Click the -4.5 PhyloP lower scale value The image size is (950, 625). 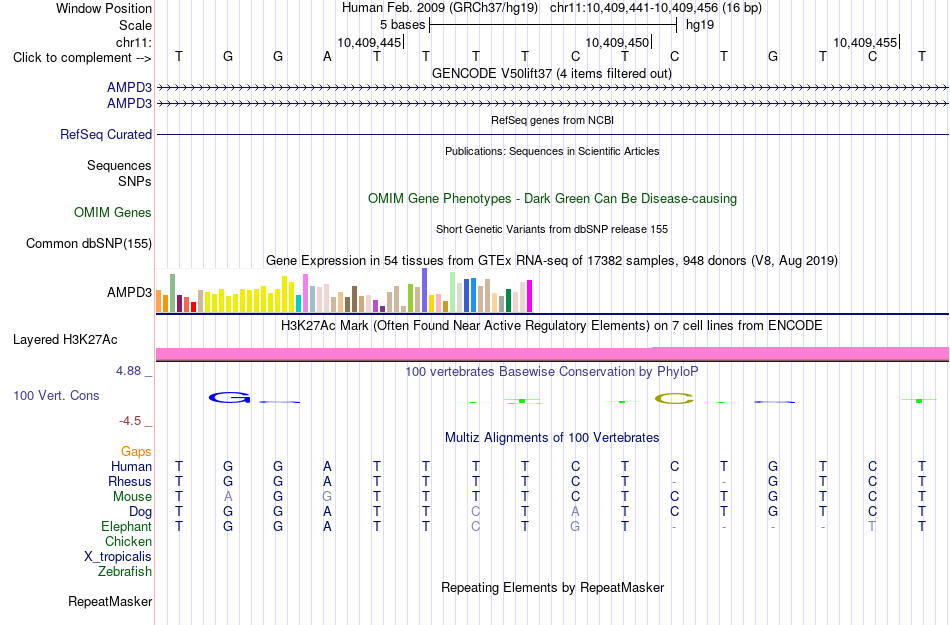[130, 420]
